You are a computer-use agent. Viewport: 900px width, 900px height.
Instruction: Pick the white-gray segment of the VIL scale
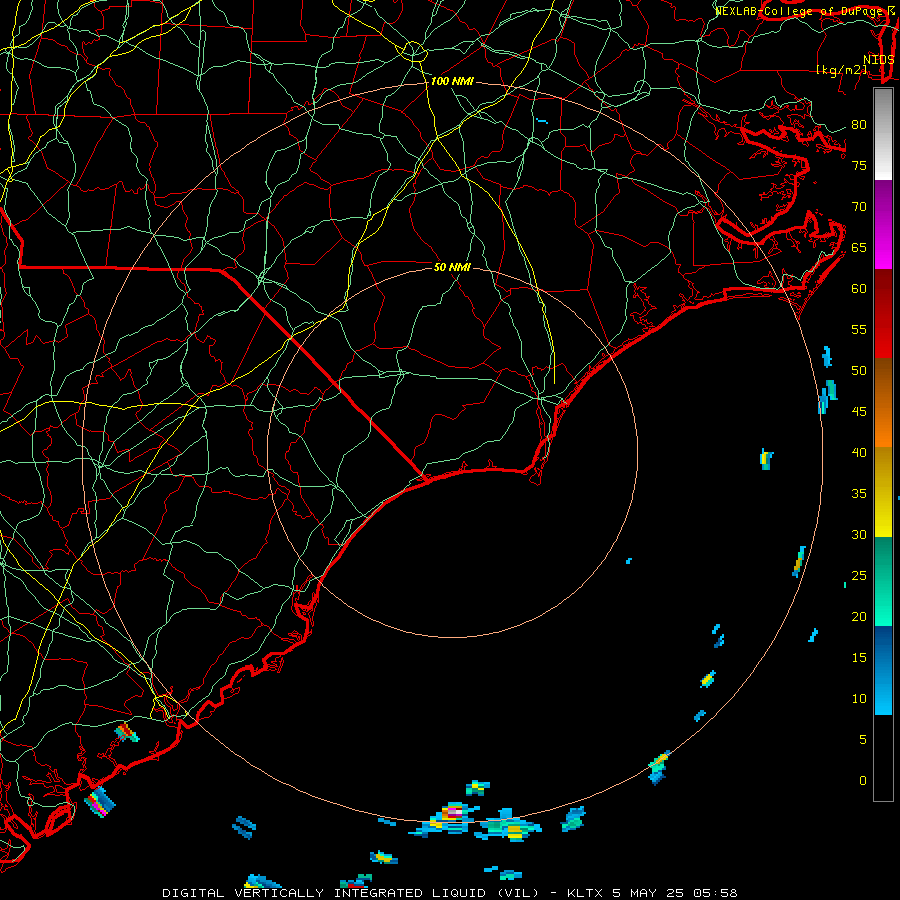click(883, 134)
